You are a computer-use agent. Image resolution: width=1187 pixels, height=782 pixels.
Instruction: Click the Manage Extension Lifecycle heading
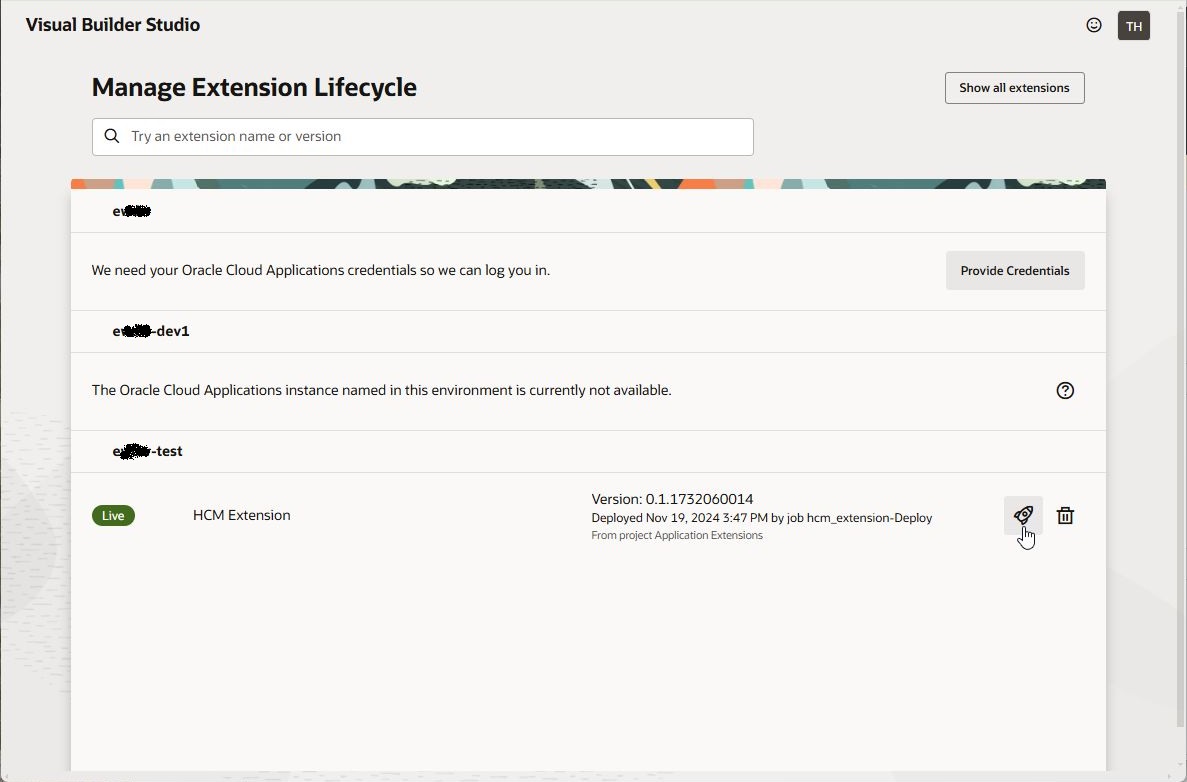254,87
